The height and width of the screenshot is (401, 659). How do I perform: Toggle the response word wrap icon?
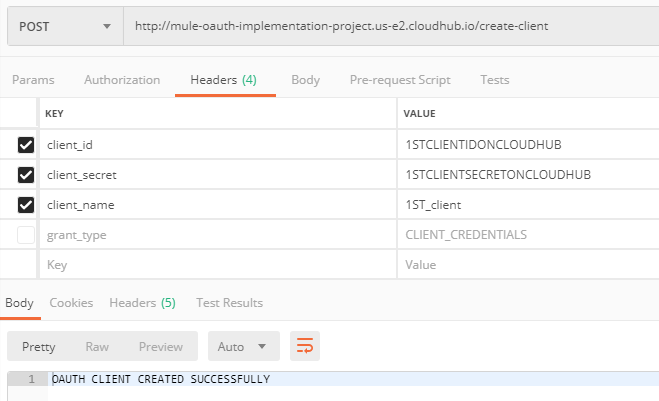[305, 347]
